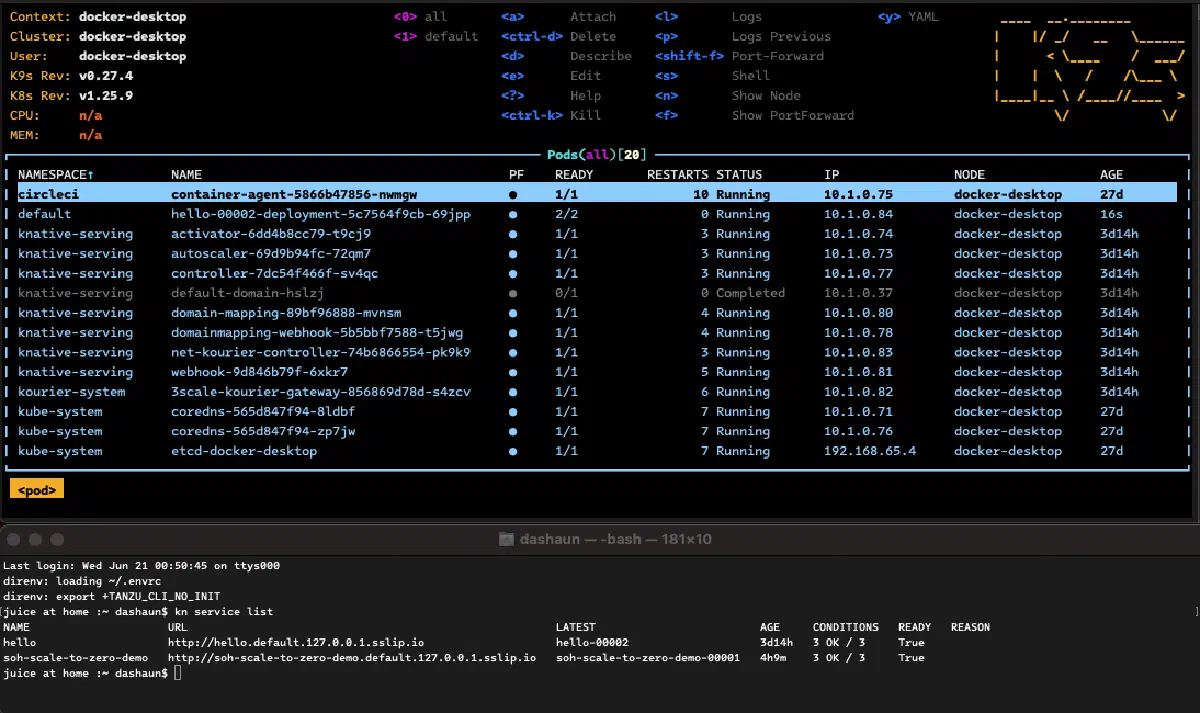This screenshot has width=1200, height=713.
Task: Click PF dot for 3scale-kourier-gateway pod
Action: pos(513,392)
